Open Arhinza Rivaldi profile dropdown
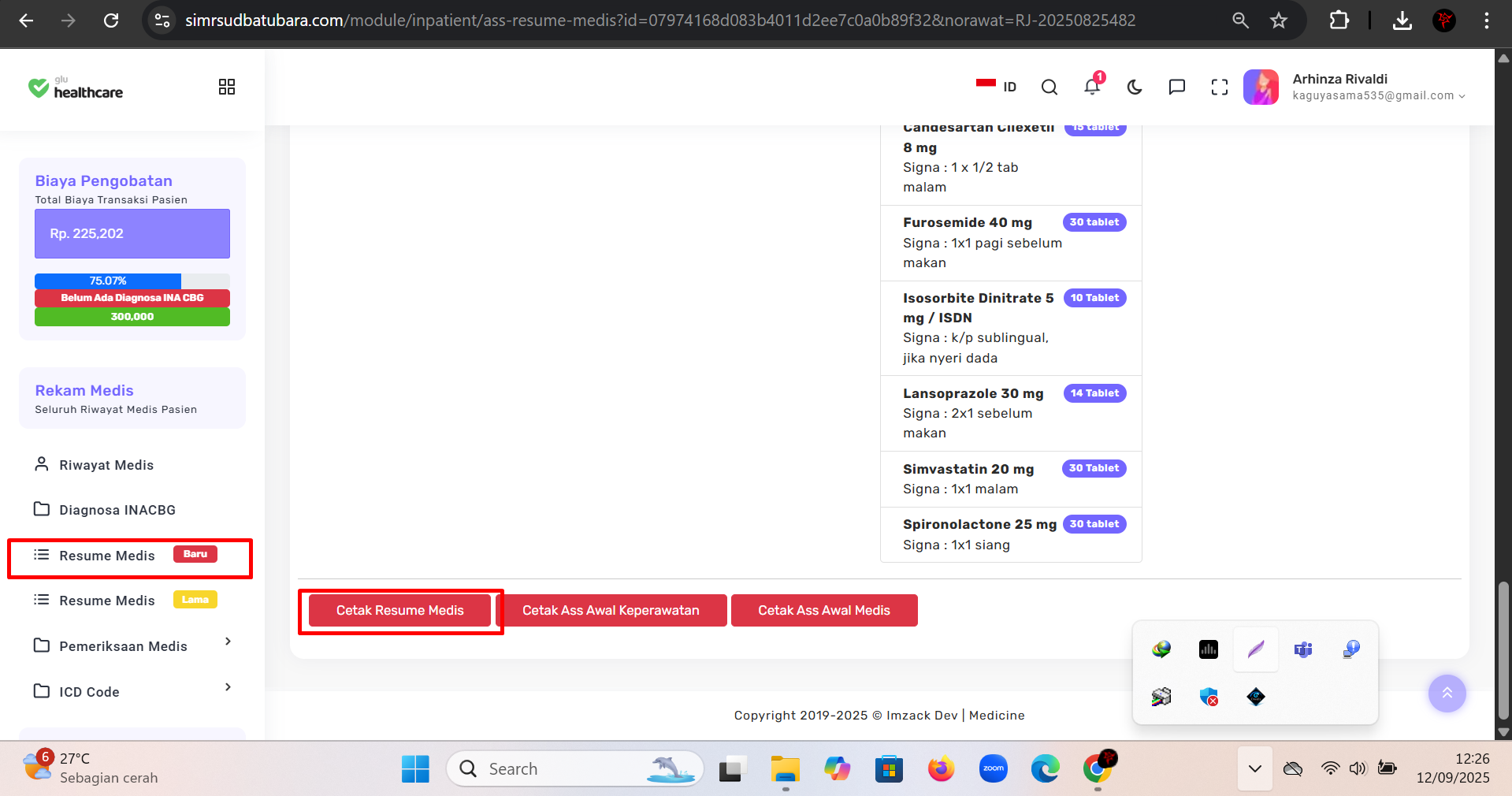Screen dimensions: 1512x796 click(1379, 87)
